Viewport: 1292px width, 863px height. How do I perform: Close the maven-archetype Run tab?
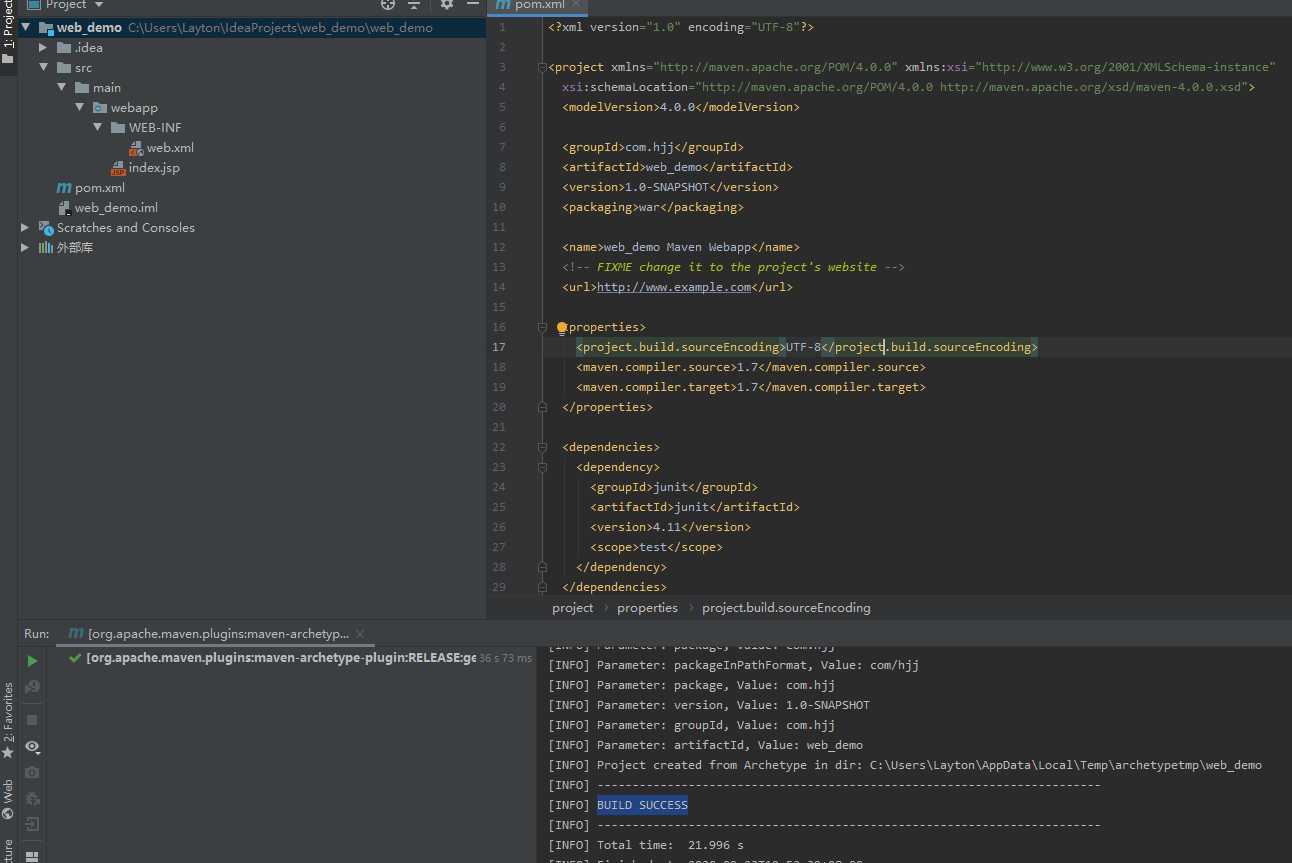coord(360,634)
